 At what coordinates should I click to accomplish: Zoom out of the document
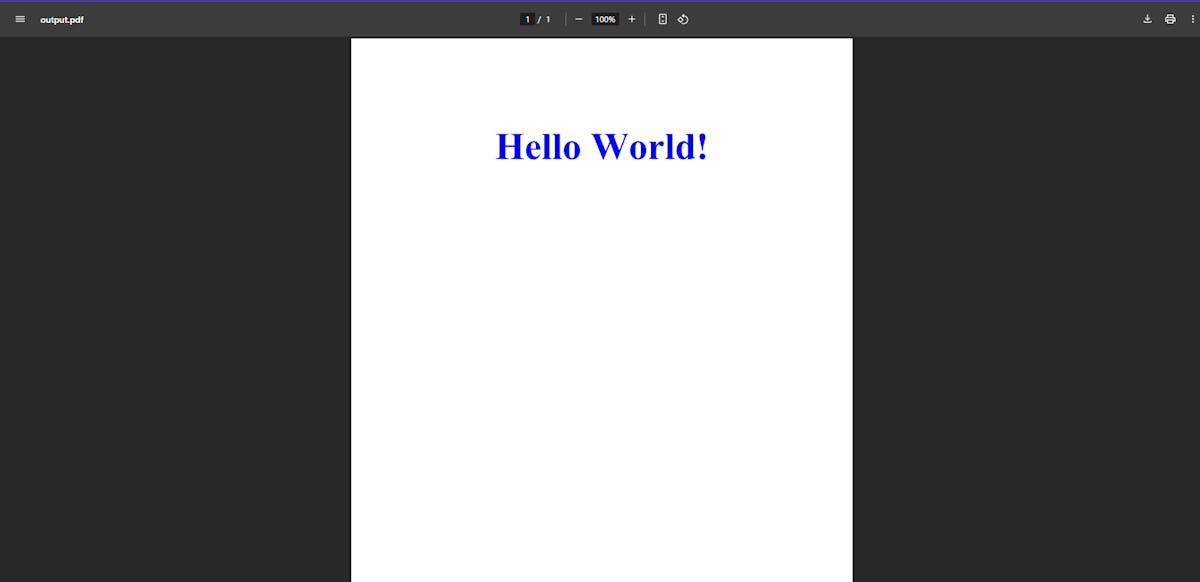coord(578,18)
